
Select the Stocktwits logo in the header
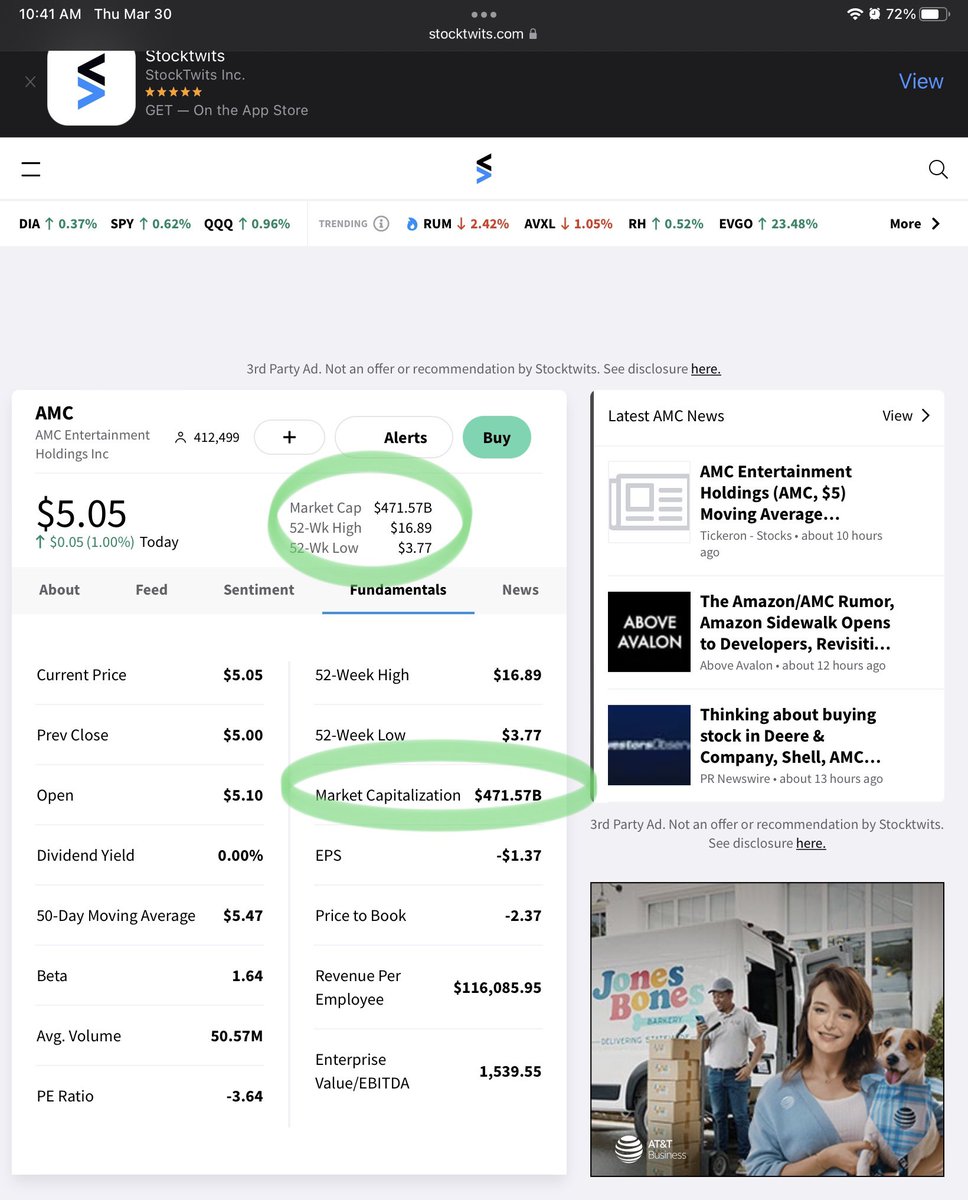483,168
